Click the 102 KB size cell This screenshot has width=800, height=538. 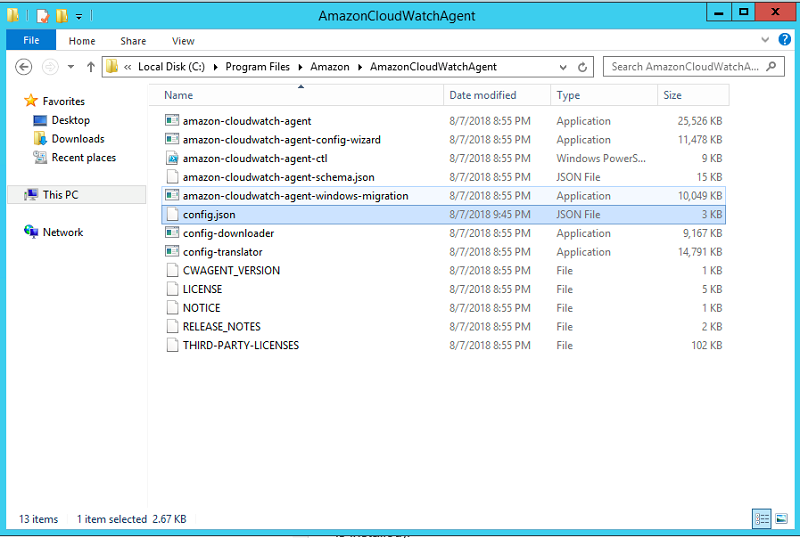pos(707,345)
